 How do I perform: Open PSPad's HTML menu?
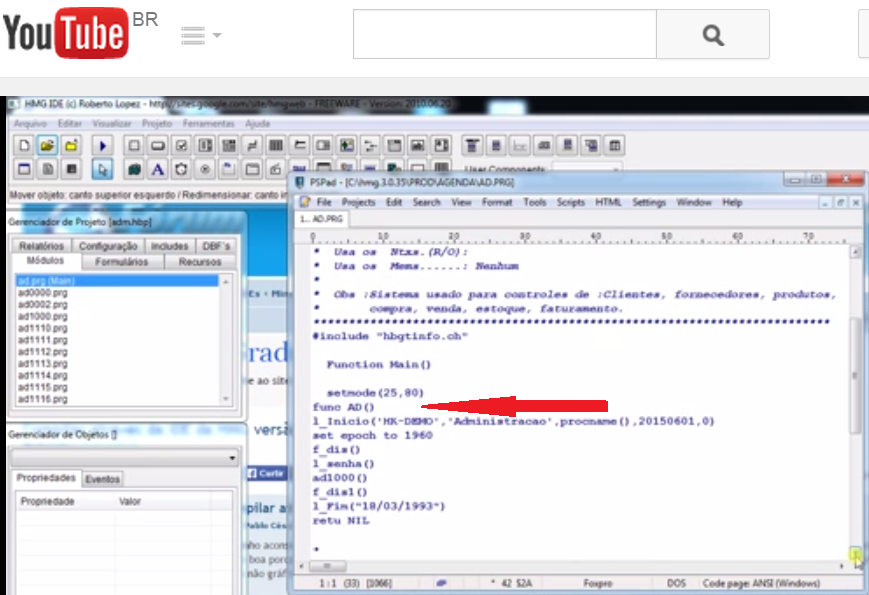click(608, 202)
